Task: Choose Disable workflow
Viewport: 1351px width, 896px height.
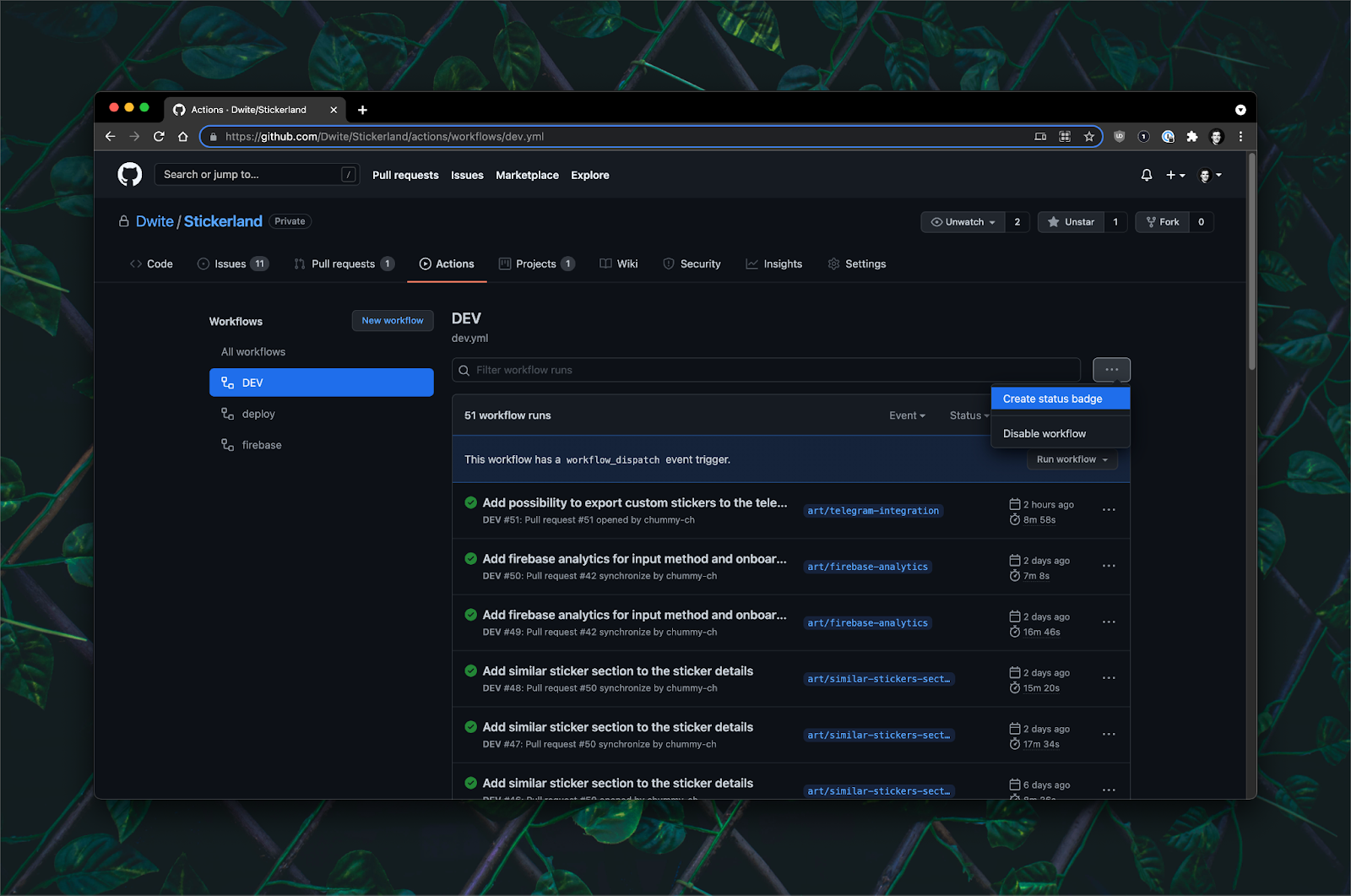Action: pyautogui.click(x=1061, y=433)
